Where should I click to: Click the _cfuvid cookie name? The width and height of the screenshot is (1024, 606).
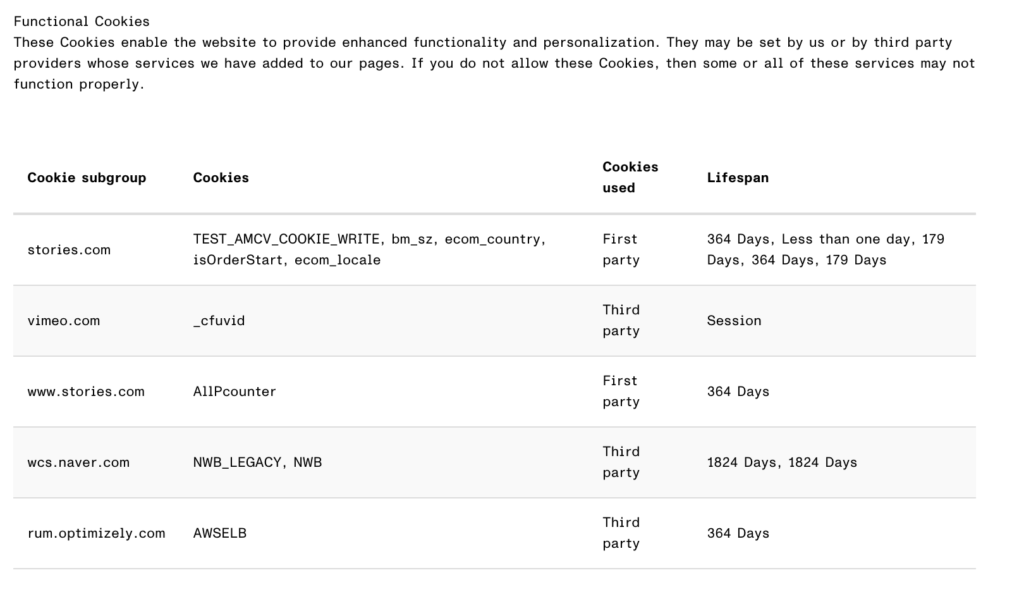pyautogui.click(x=219, y=321)
